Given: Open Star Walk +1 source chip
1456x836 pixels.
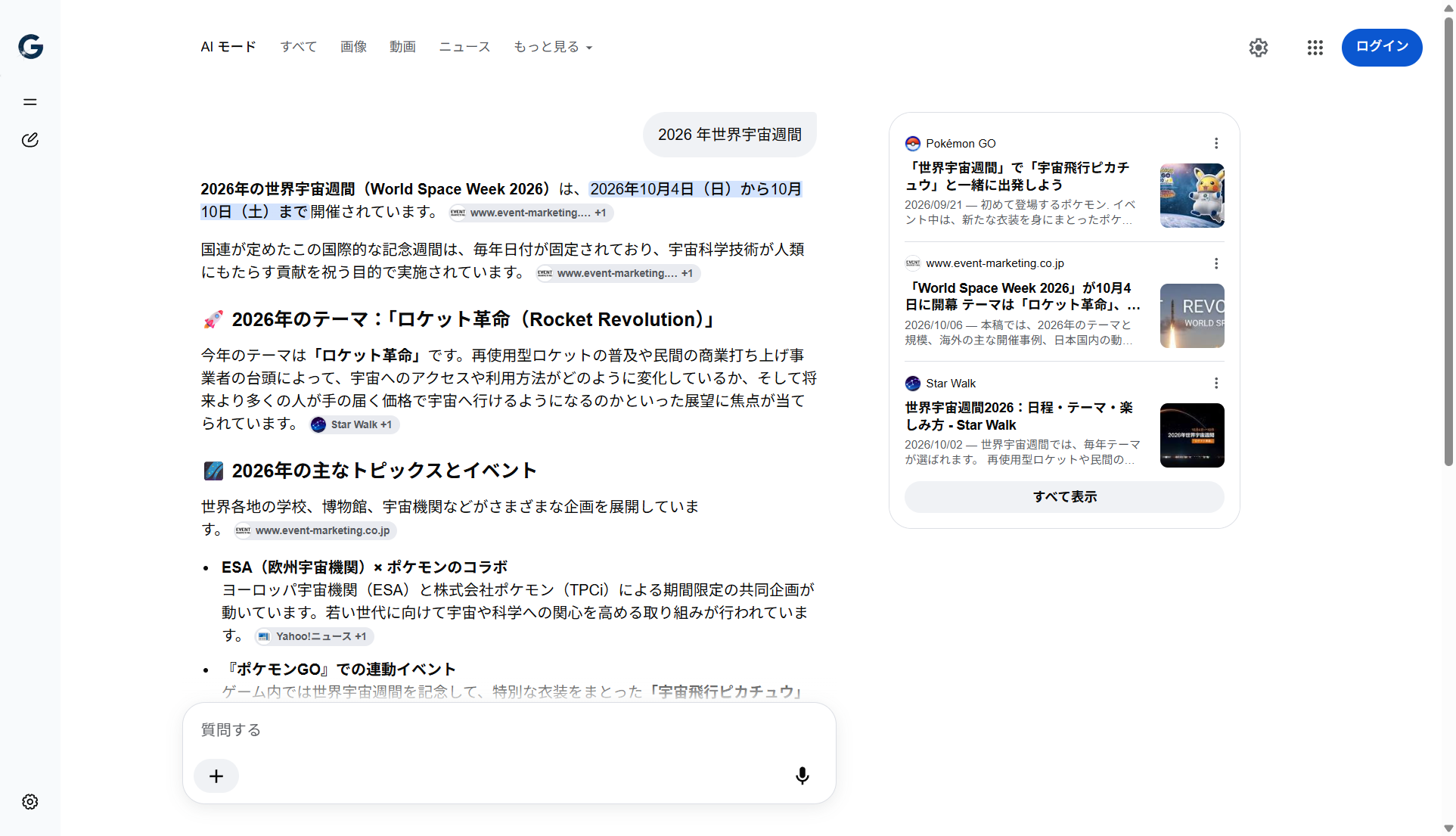Looking at the screenshot, I should pyautogui.click(x=354, y=424).
